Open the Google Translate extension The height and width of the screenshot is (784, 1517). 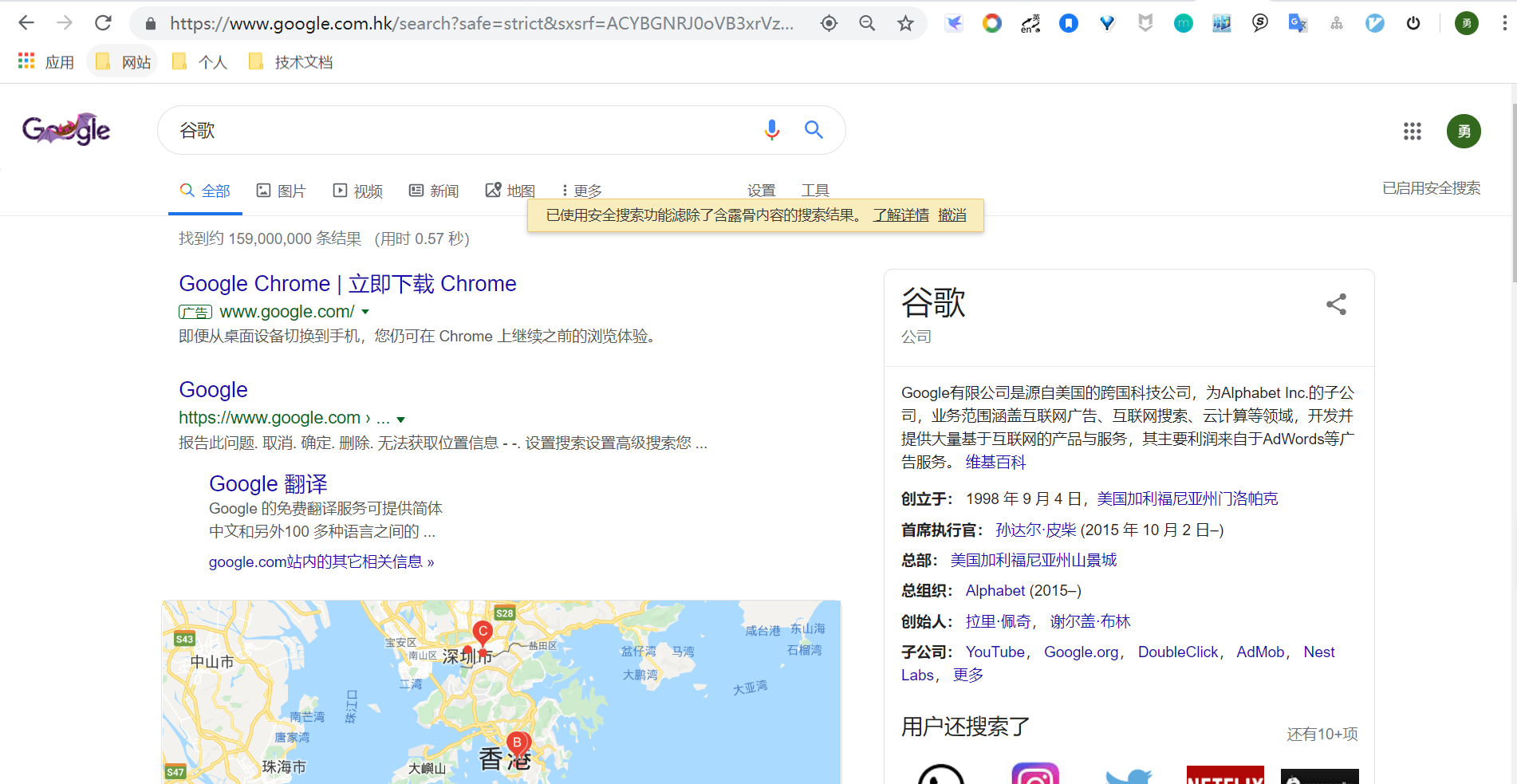point(1298,23)
